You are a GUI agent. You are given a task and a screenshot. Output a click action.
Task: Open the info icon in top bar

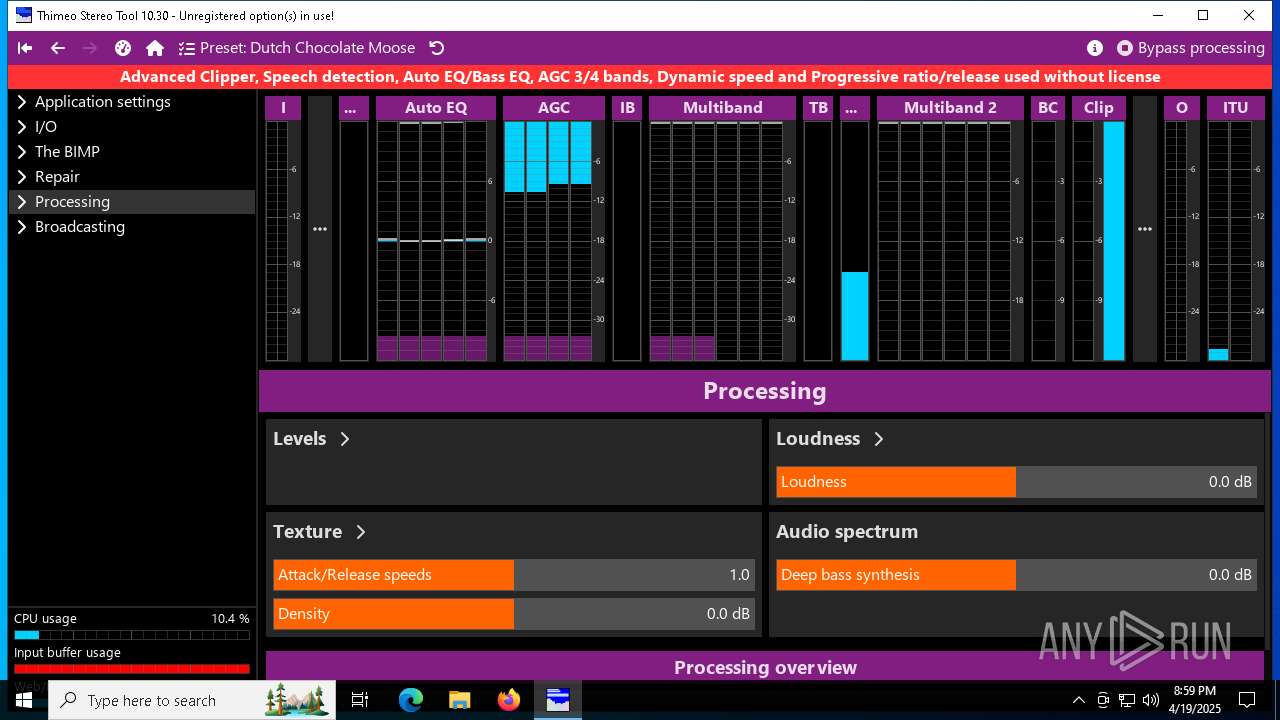(1095, 48)
